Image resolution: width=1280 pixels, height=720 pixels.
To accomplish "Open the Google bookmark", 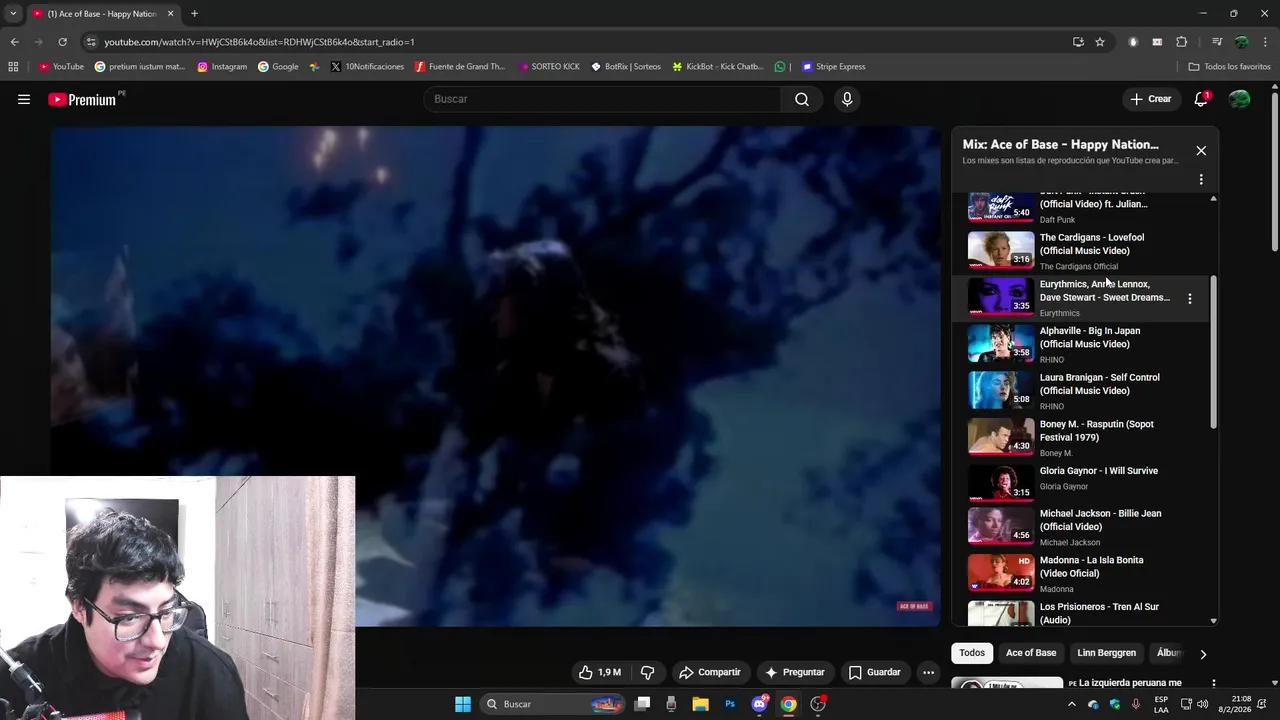I will (x=279, y=67).
